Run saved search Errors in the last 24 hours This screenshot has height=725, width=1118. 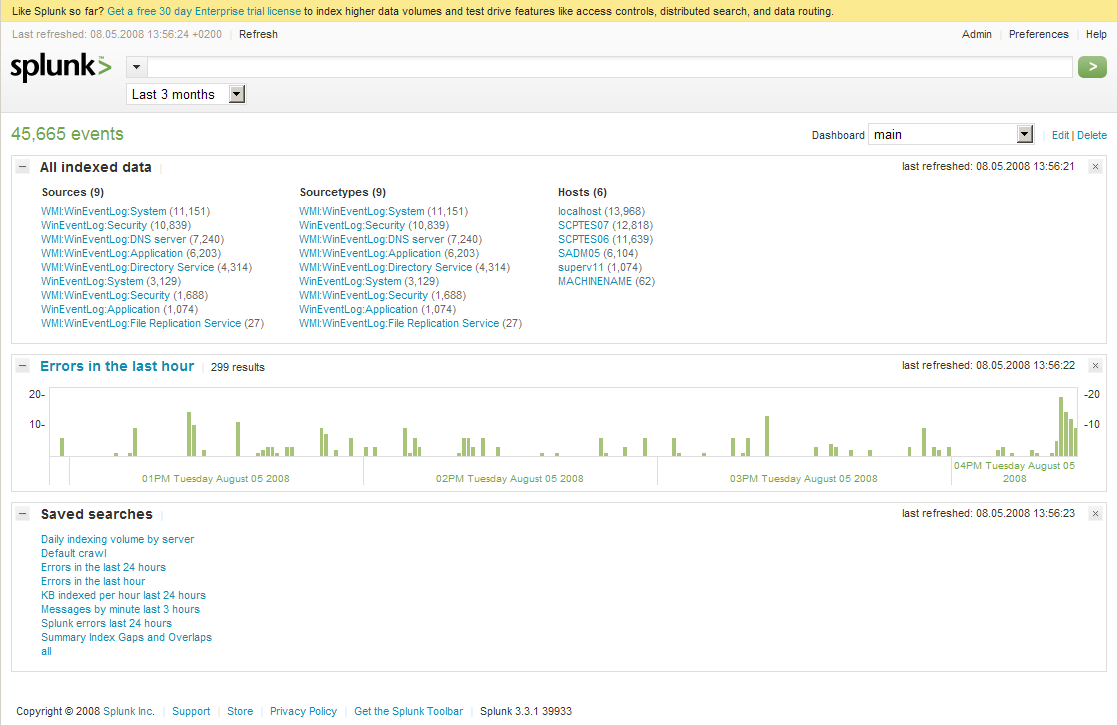103,567
